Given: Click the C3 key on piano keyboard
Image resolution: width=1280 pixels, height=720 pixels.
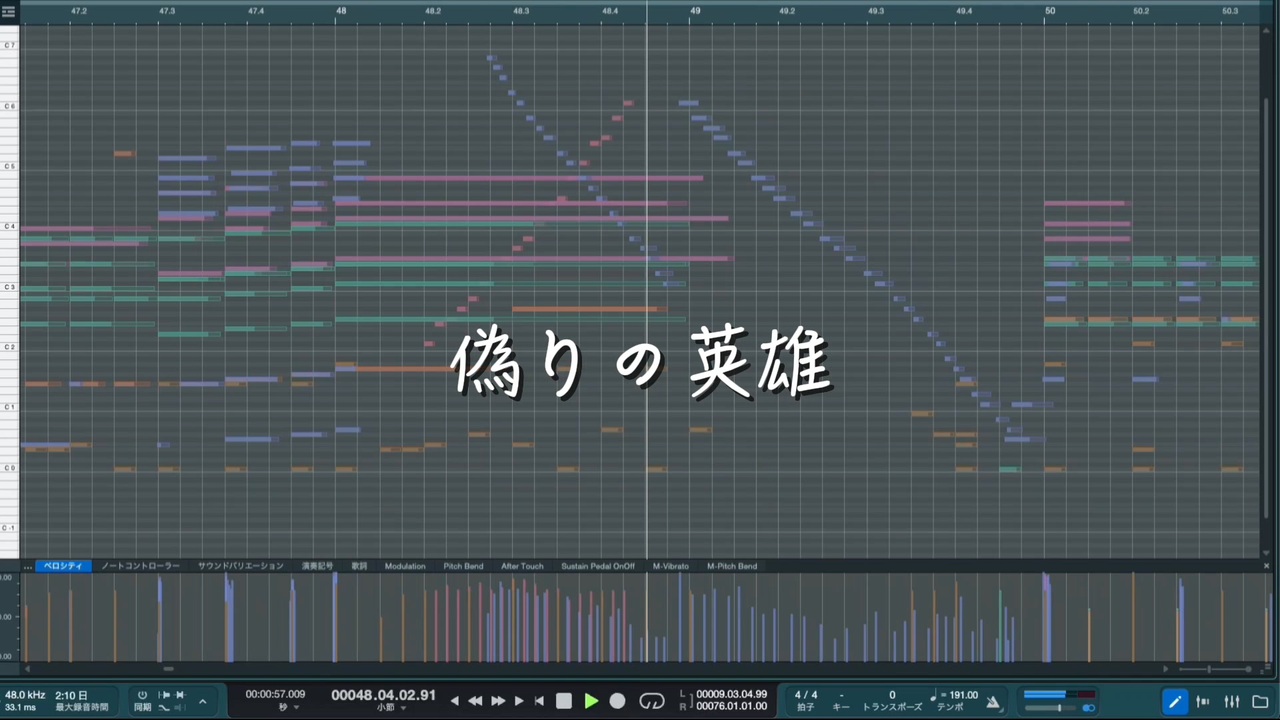Looking at the screenshot, I should pos(10,287).
